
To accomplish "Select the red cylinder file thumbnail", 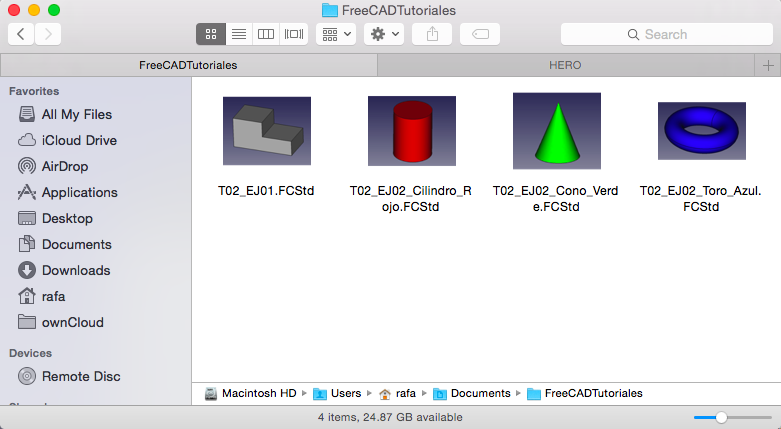I will [412, 131].
